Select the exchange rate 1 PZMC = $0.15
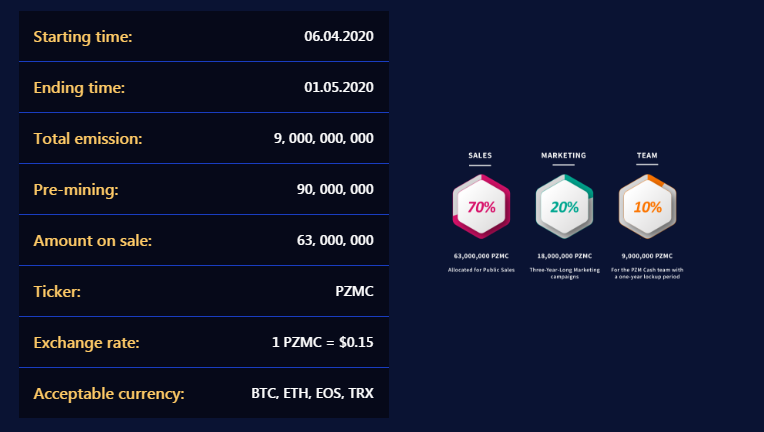Image resolution: width=764 pixels, height=432 pixels. [x=323, y=342]
